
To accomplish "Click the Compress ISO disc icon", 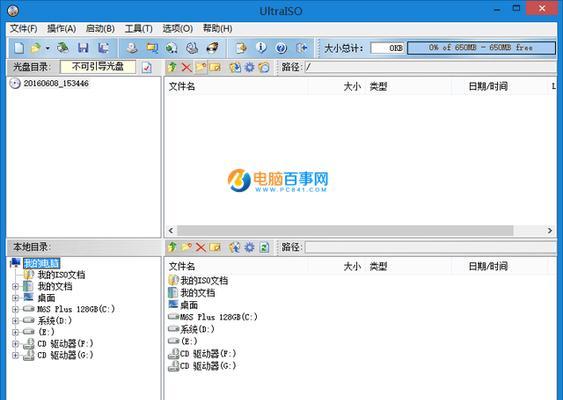I will click(x=172, y=48).
